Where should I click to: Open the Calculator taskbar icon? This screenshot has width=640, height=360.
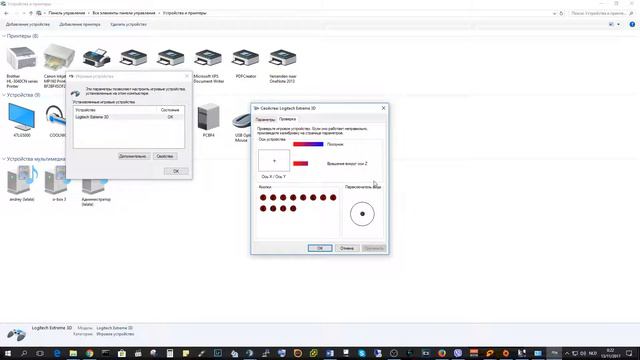(x=170, y=353)
